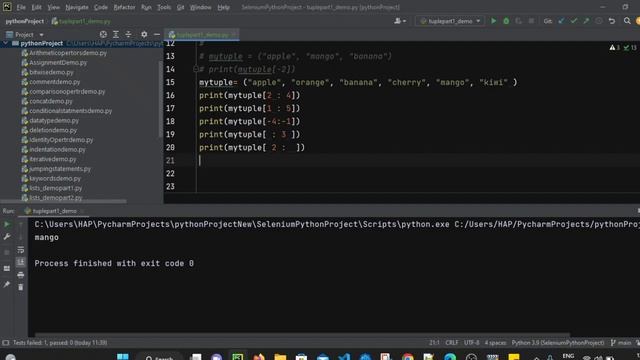Pin the Run tab with pin icon
The height and width of the screenshot is (360, 640).
click(x=7, y=284)
